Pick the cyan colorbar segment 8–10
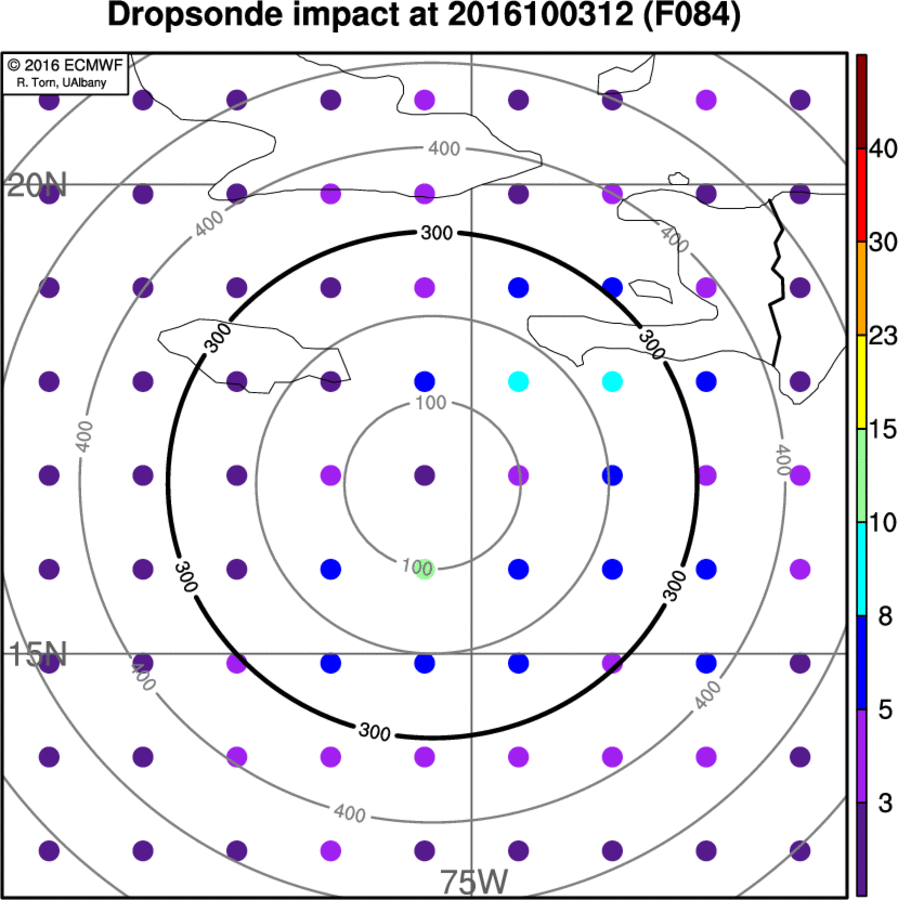The width and height of the screenshot is (898, 900). 861,569
